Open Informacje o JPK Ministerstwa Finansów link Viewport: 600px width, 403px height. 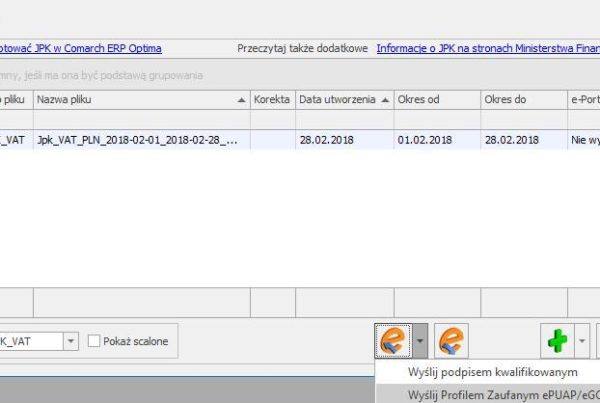click(487, 48)
